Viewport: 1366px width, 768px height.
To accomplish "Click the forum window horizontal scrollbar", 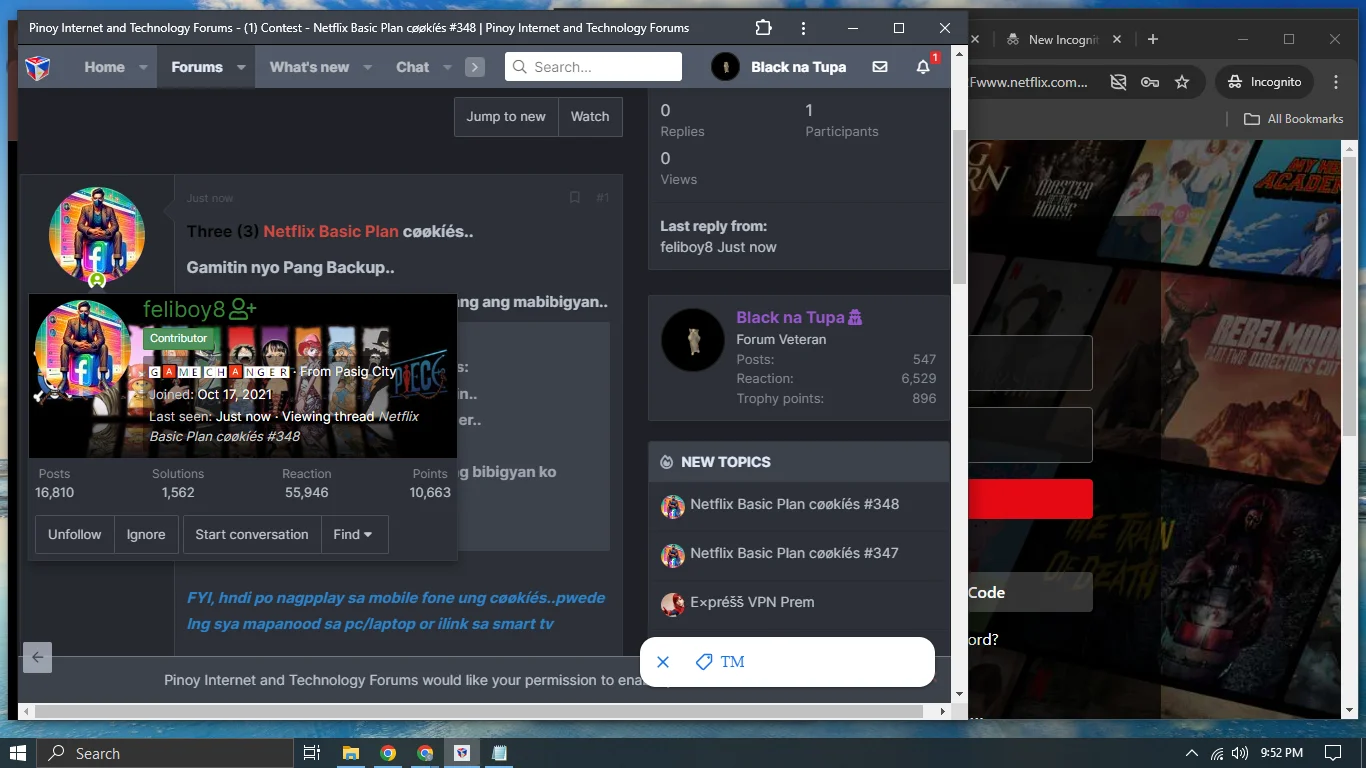I will (479, 711).
